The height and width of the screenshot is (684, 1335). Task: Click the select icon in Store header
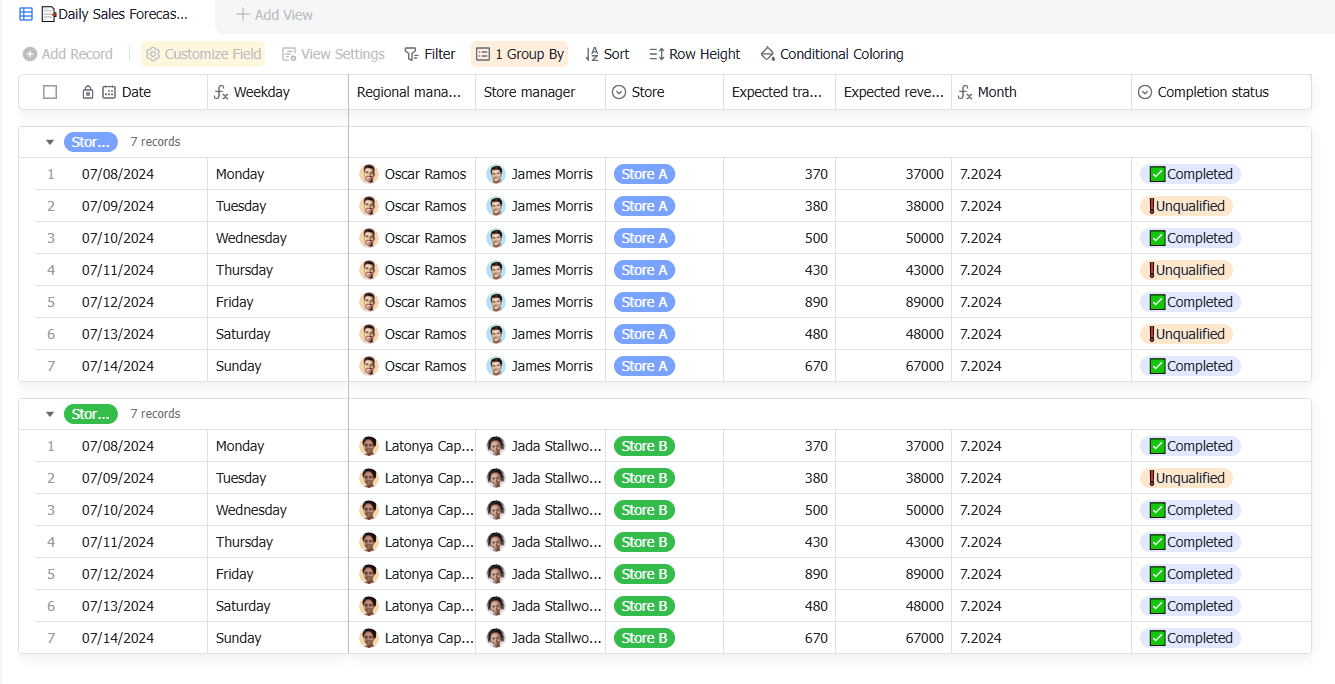pyautogui.click(x=619, y=92)
